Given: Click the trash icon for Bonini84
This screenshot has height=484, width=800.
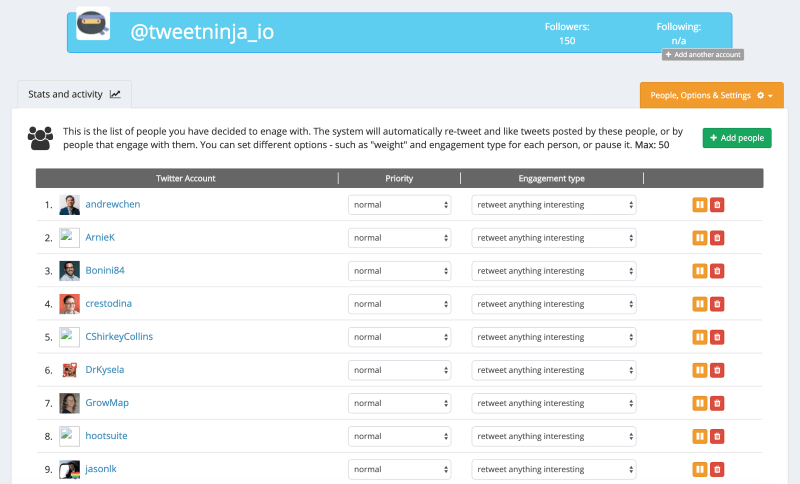Looking at the screenshot, I should (717, 271).
